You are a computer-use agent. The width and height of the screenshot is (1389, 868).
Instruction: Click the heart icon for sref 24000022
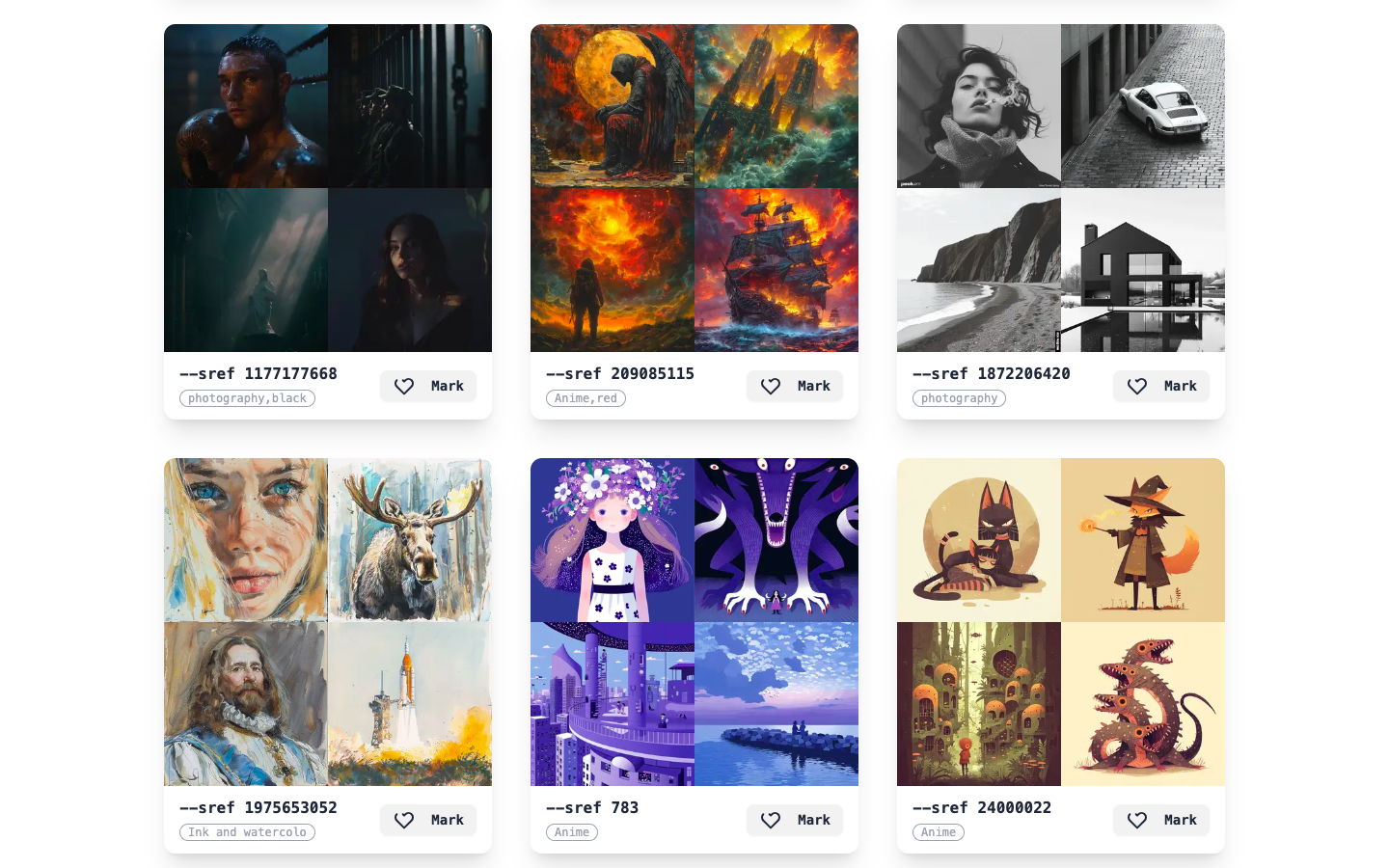1137,820
